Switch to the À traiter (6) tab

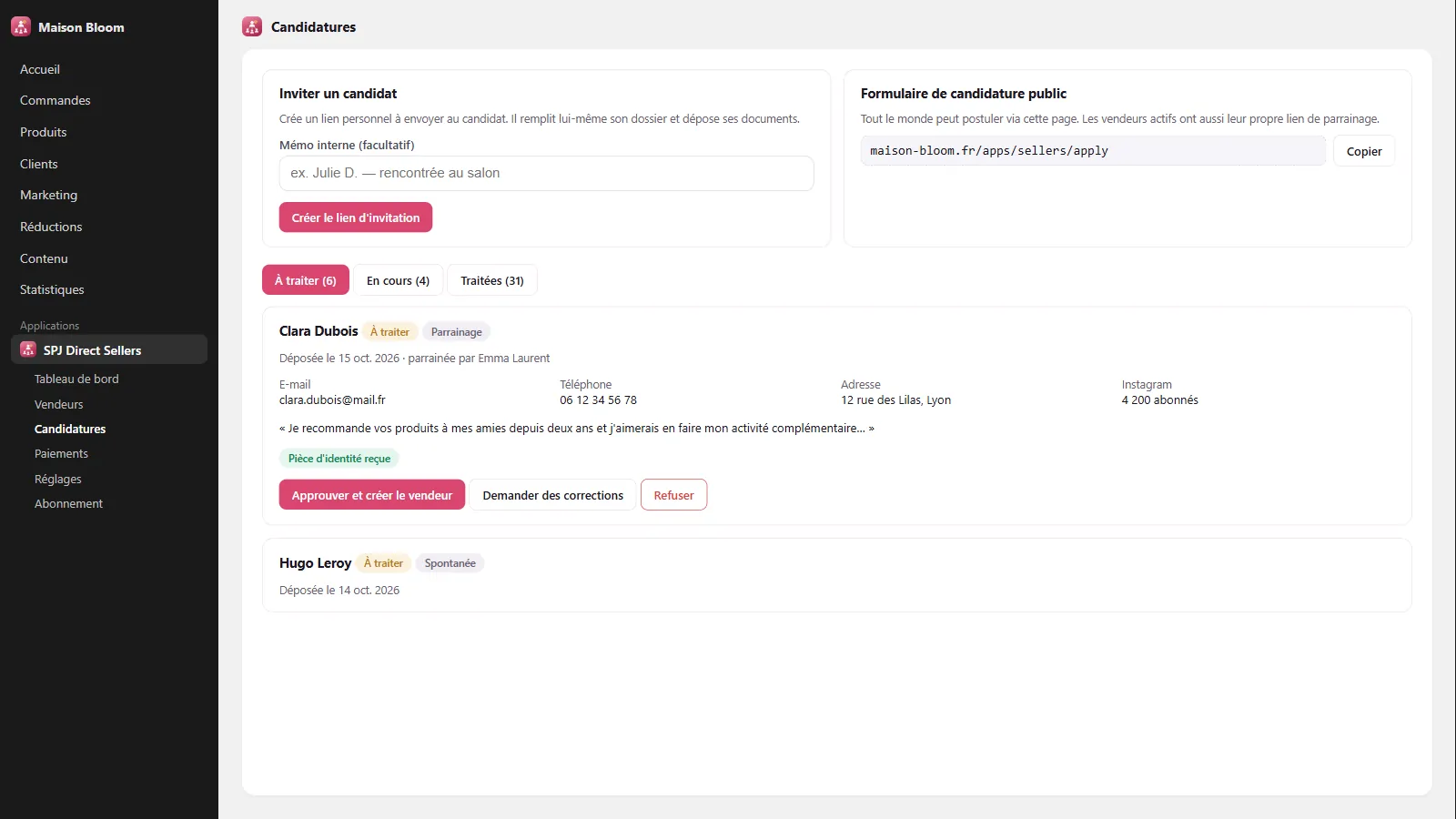[x=306, y=280]
